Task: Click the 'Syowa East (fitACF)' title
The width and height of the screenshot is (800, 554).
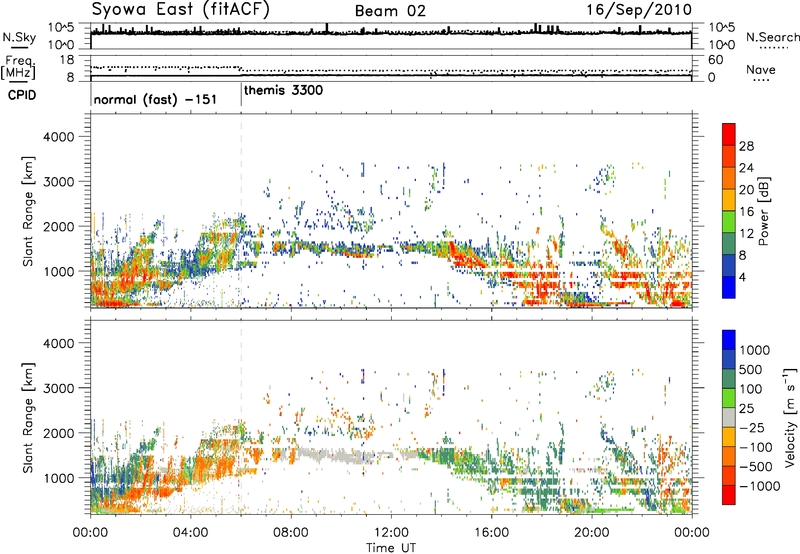Action: pyautogui.click(x=180, y=9)
